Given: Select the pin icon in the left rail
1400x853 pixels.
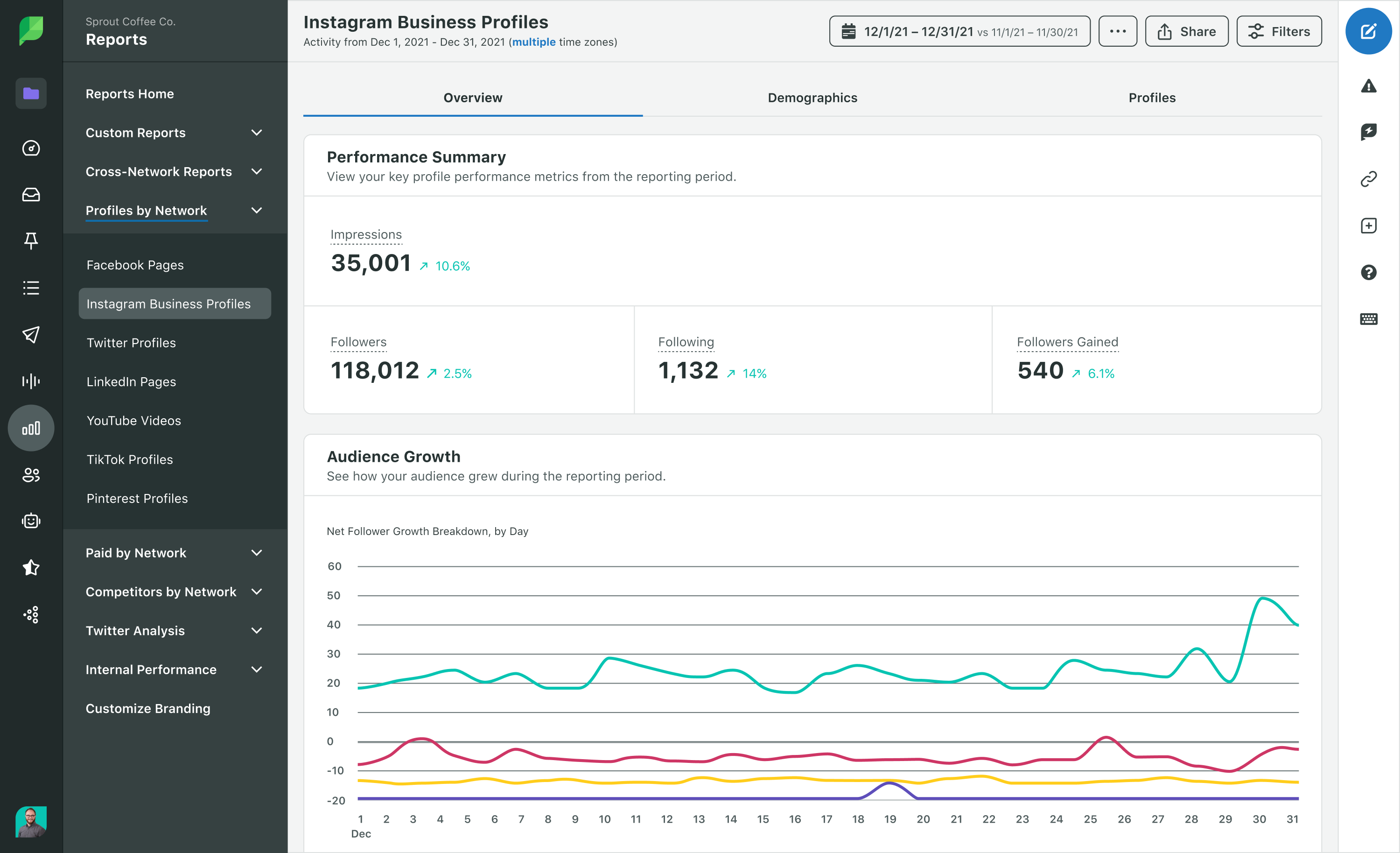Looking at the screenshot, I should (x=31, y=241).
